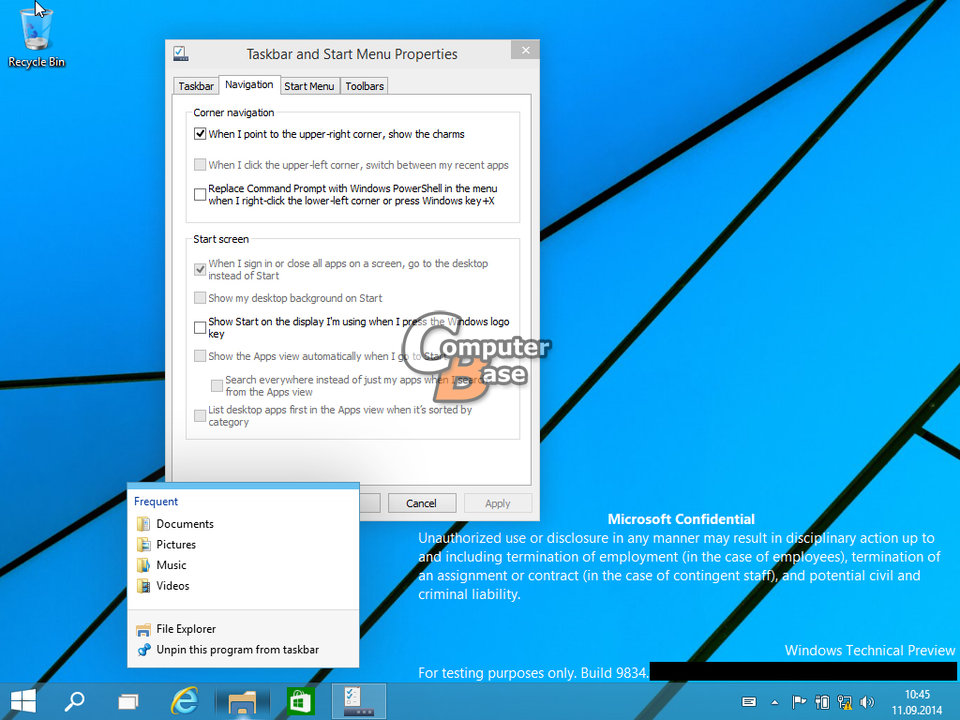Select Documents in the jump list

click(184, 524)
